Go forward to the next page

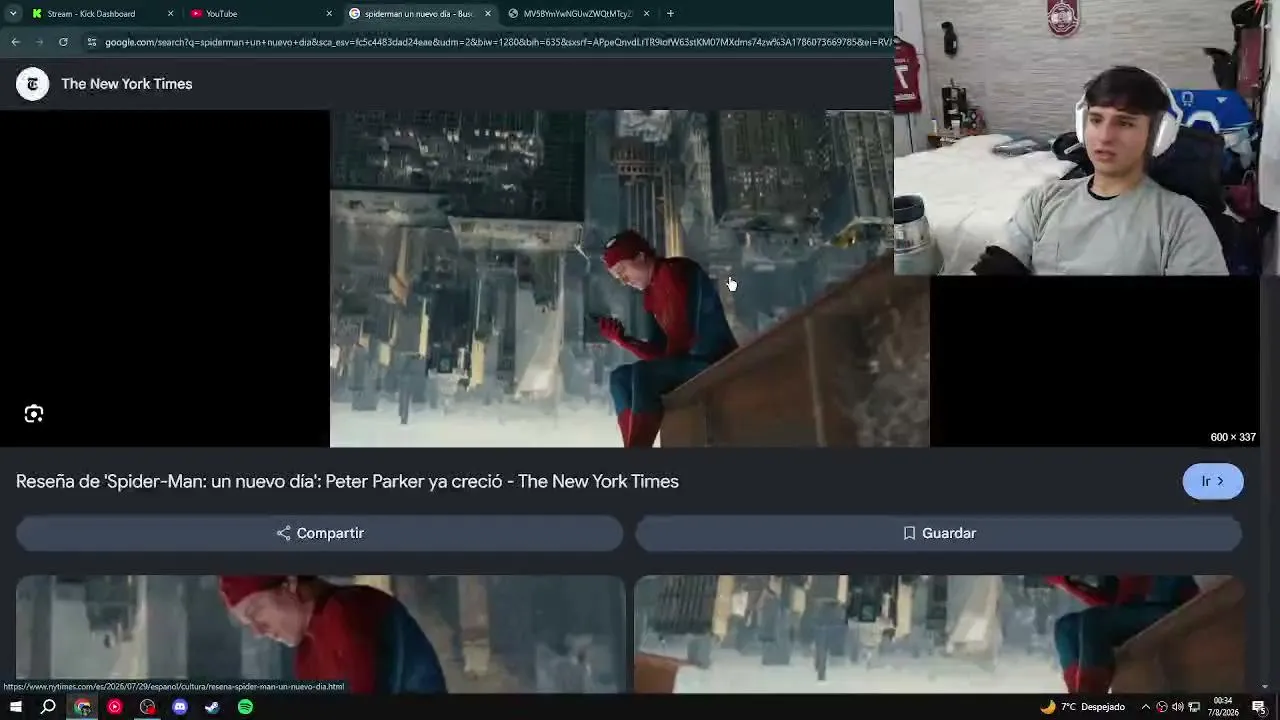[x=39, y=42]
